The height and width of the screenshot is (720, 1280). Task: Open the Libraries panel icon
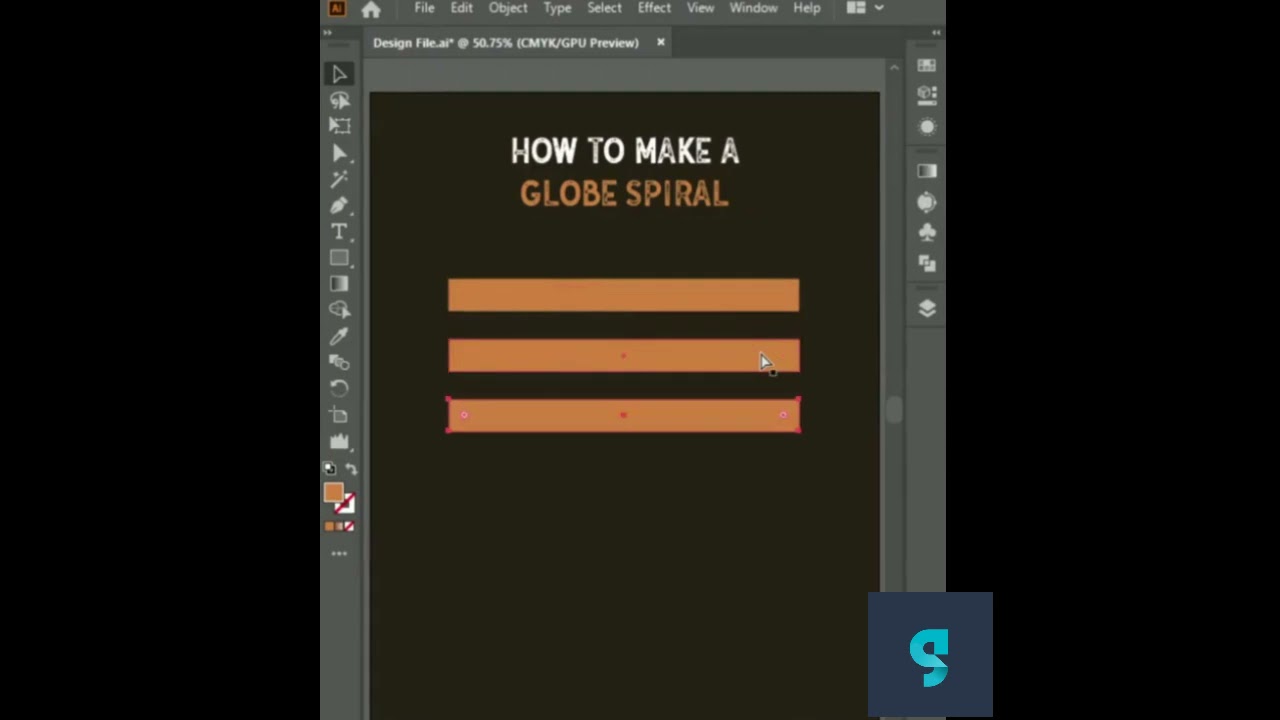point(926,94)
